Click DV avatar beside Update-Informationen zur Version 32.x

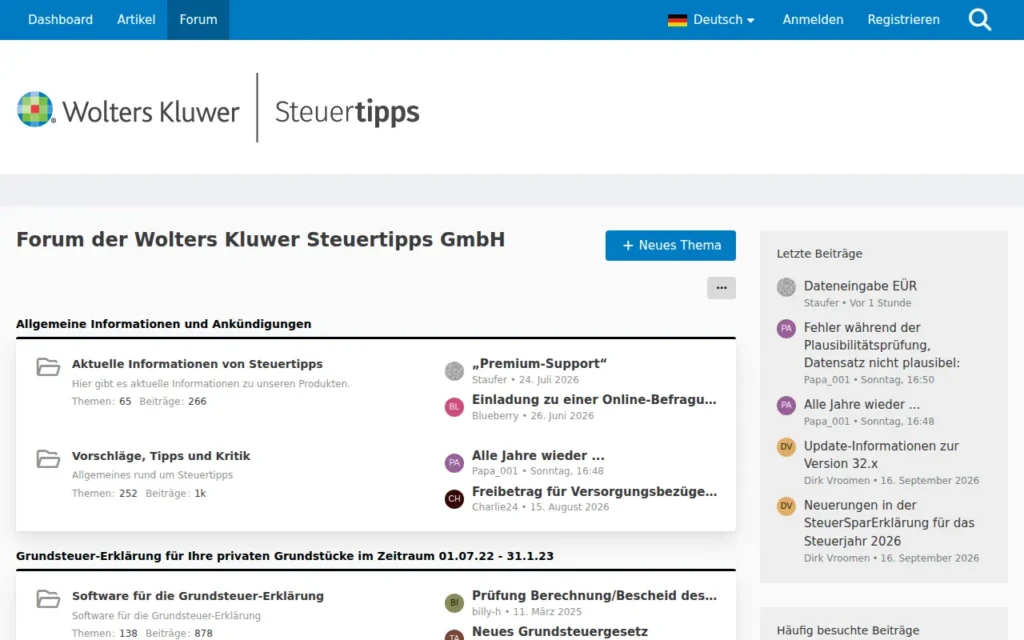(x=786, y=447)
